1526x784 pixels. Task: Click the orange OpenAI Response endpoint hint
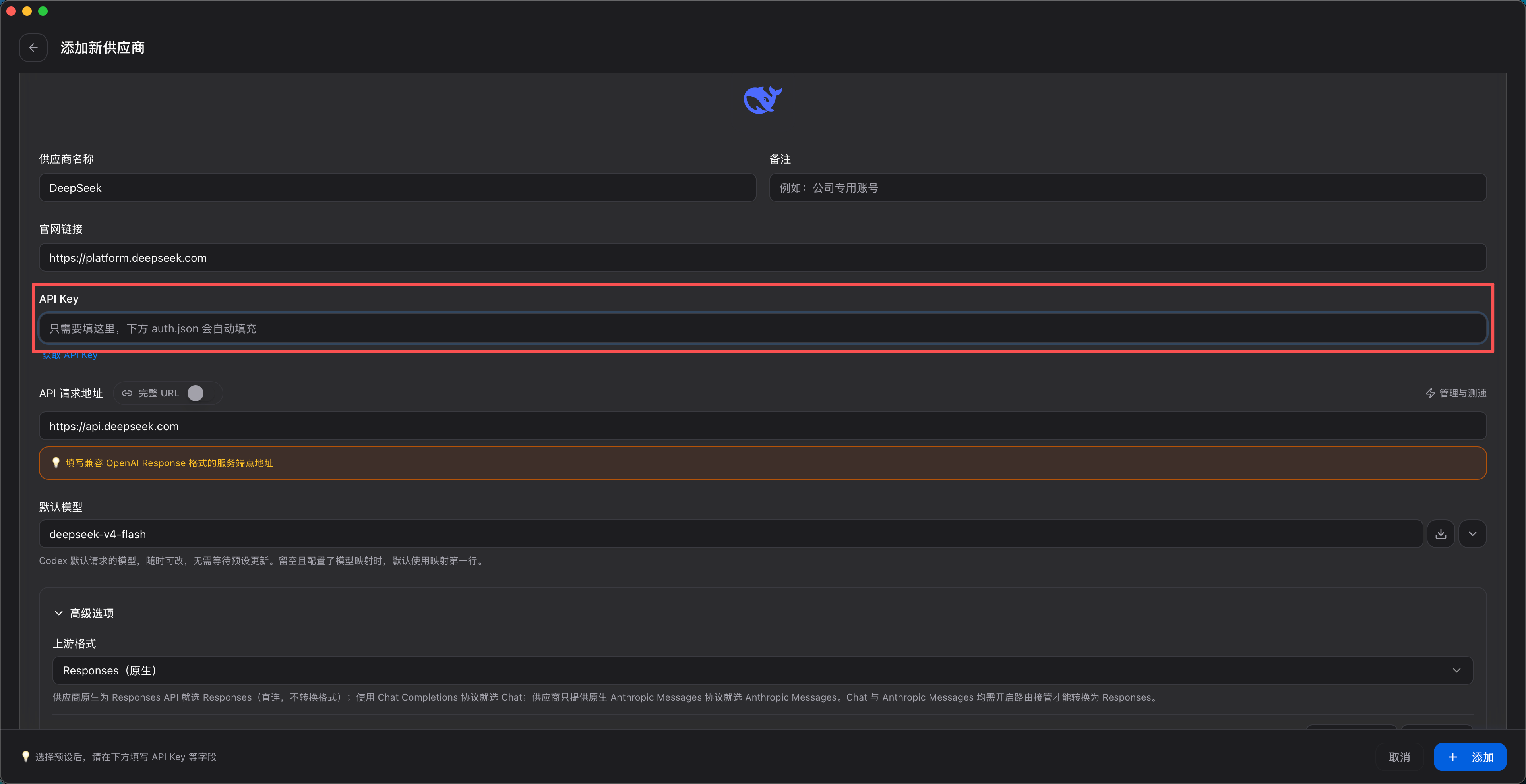763,463
